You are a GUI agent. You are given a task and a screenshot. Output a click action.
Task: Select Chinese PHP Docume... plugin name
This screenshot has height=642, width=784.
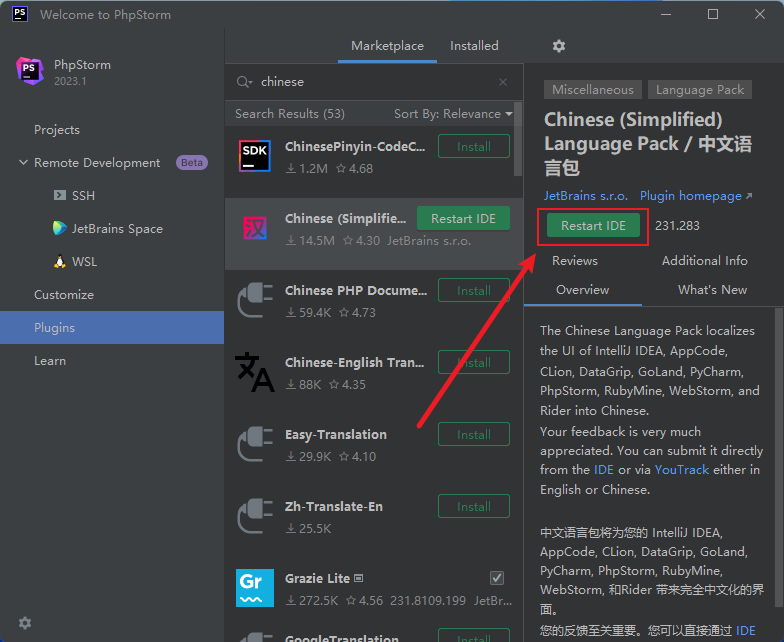(x=356, y=290)
